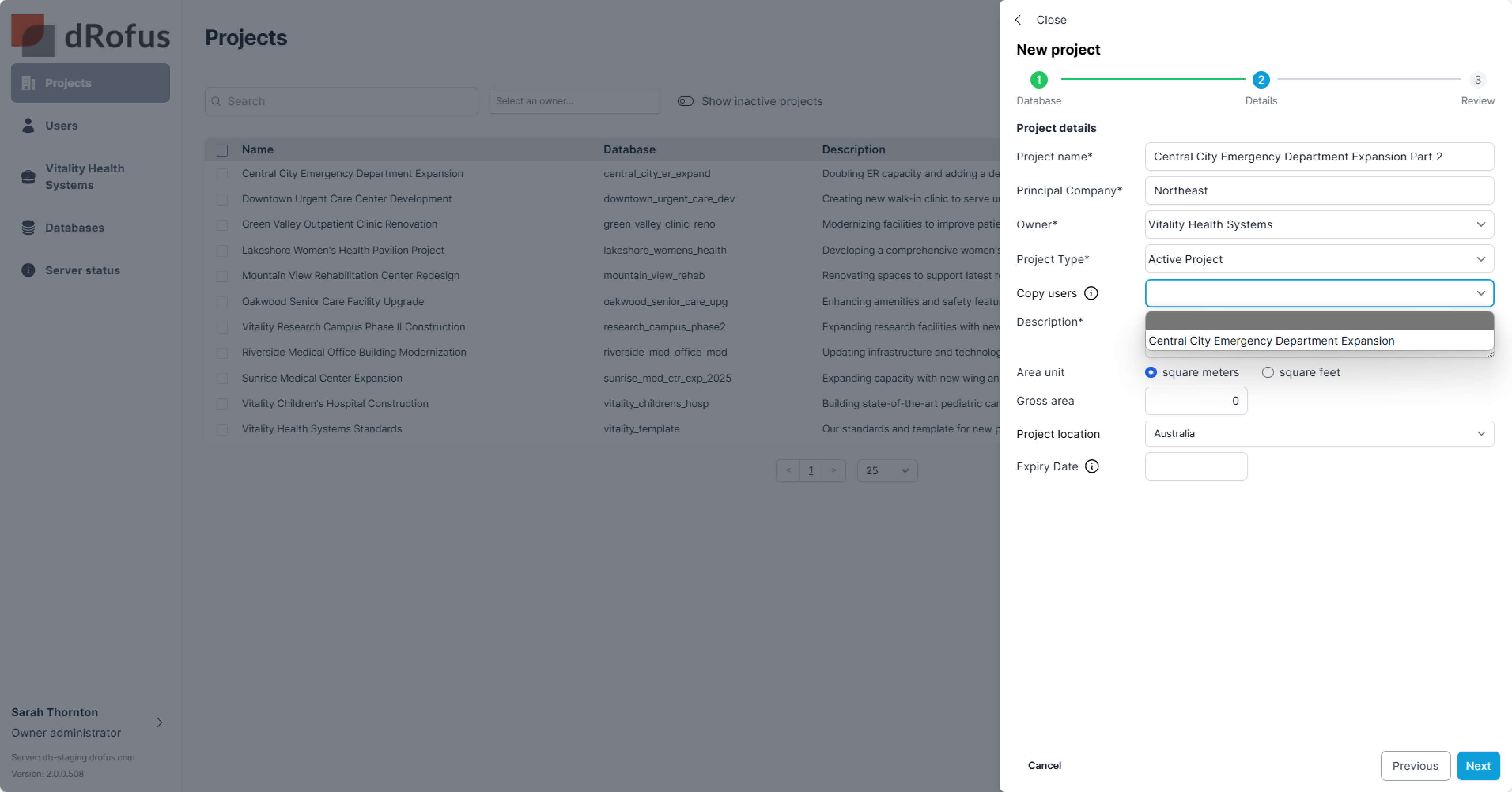Click page 1 in pagination
Viewport: 1512px width, 792px height.
click(811, 471)
